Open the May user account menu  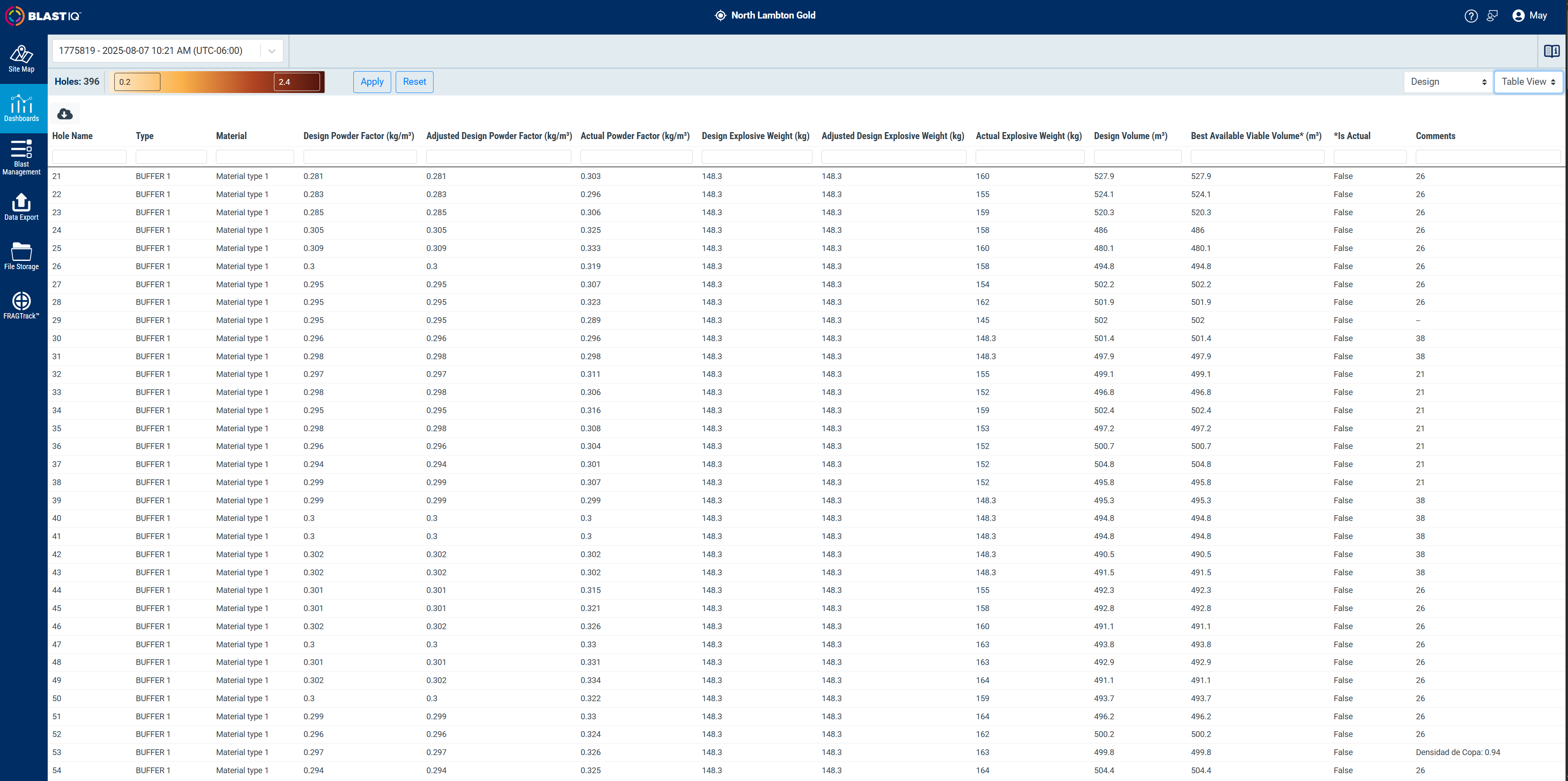1529,16
